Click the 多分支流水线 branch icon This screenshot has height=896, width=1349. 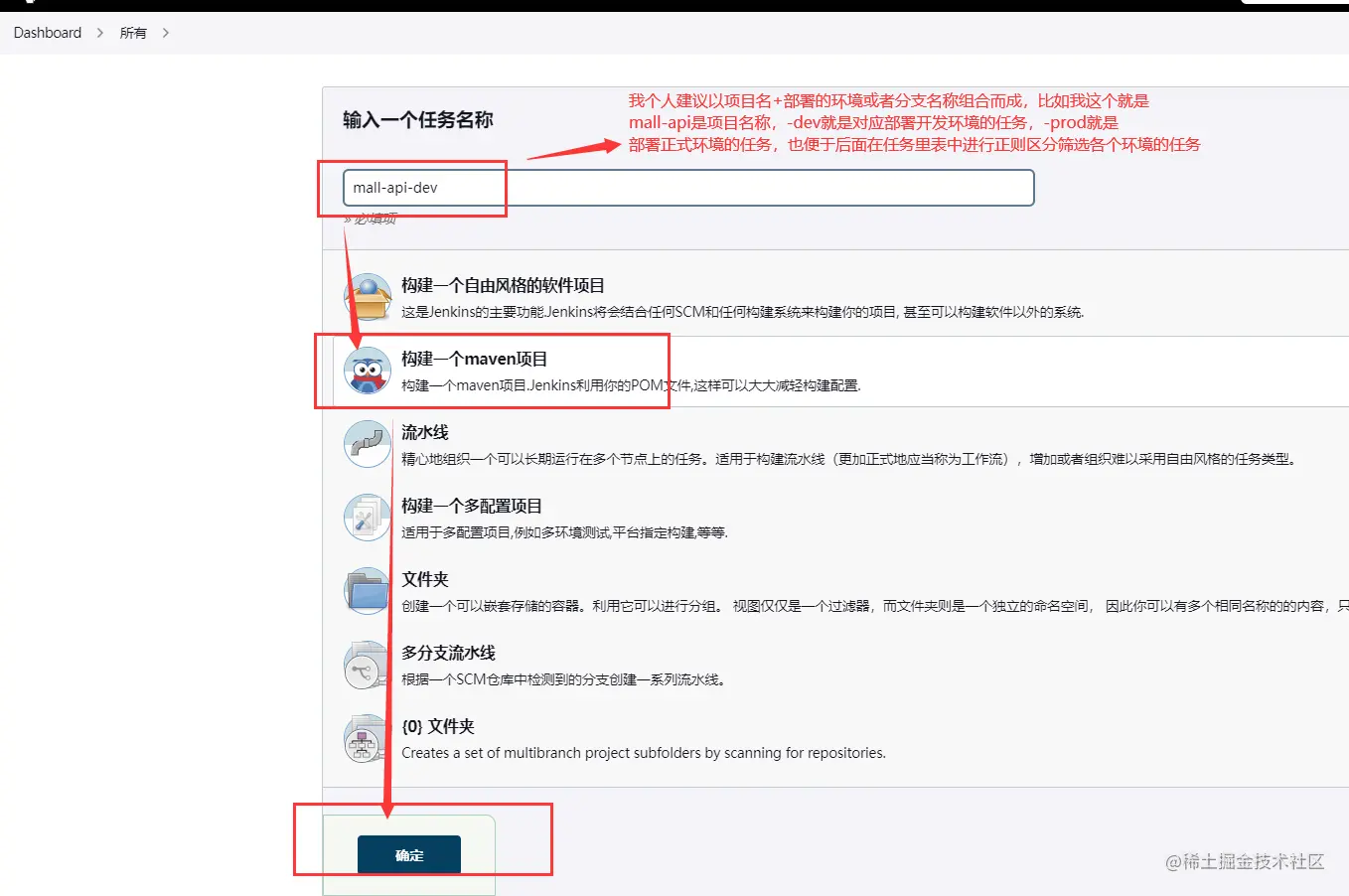click(x=368, y=665)
